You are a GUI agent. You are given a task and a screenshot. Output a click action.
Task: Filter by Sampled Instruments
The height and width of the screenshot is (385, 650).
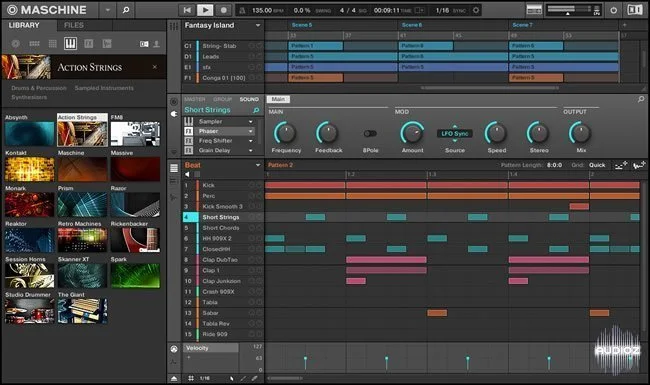pyautogui.click(x=104, y=88)
